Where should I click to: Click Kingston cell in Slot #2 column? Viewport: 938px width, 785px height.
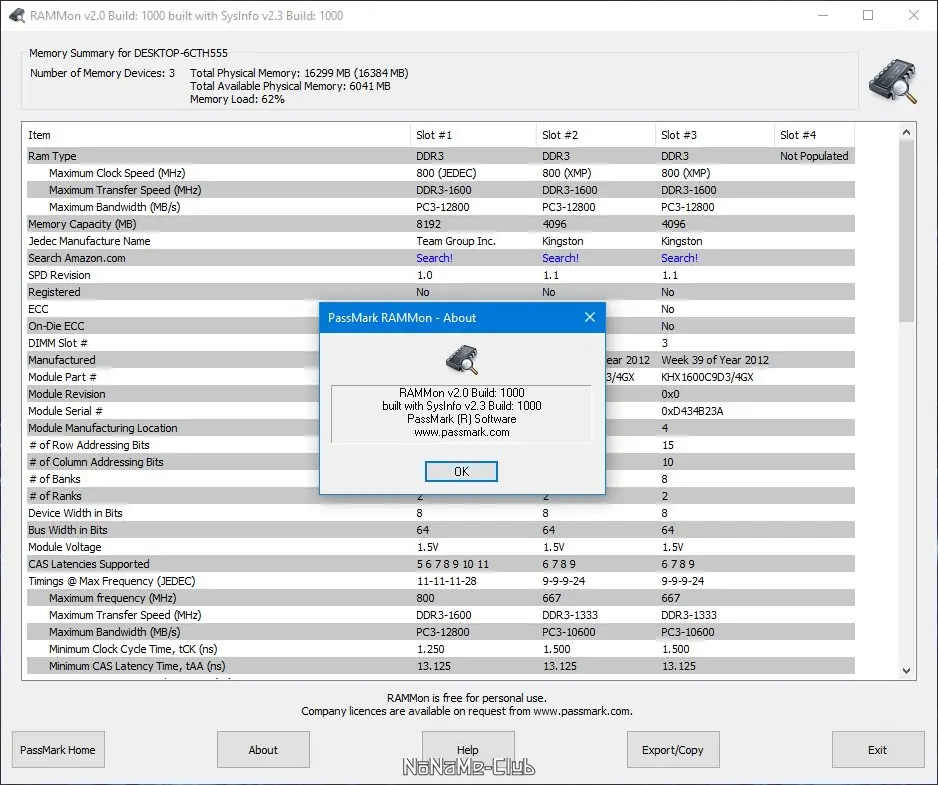click(x=562, y=241)
